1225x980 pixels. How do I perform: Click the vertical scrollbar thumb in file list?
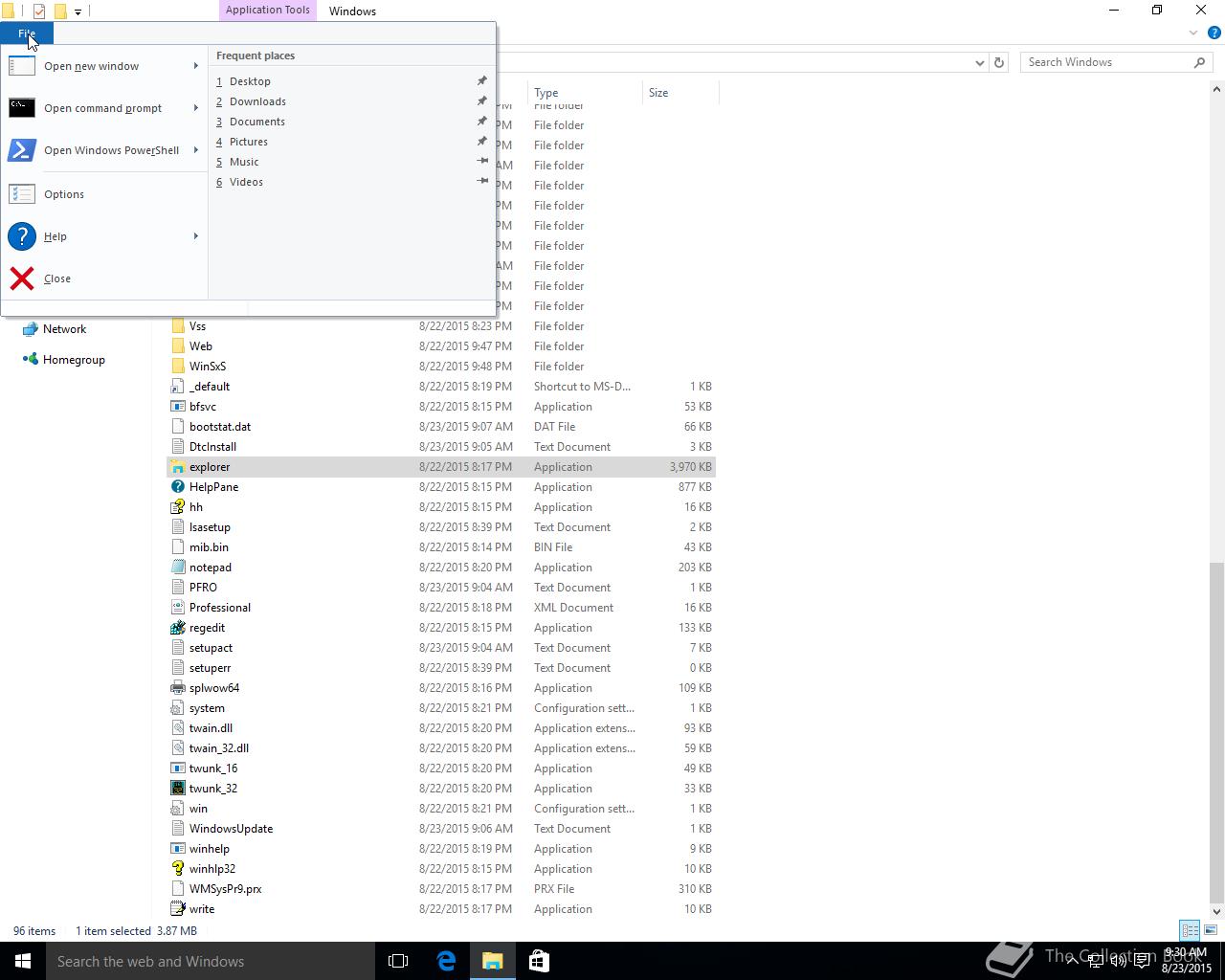tap(1216, 732)
